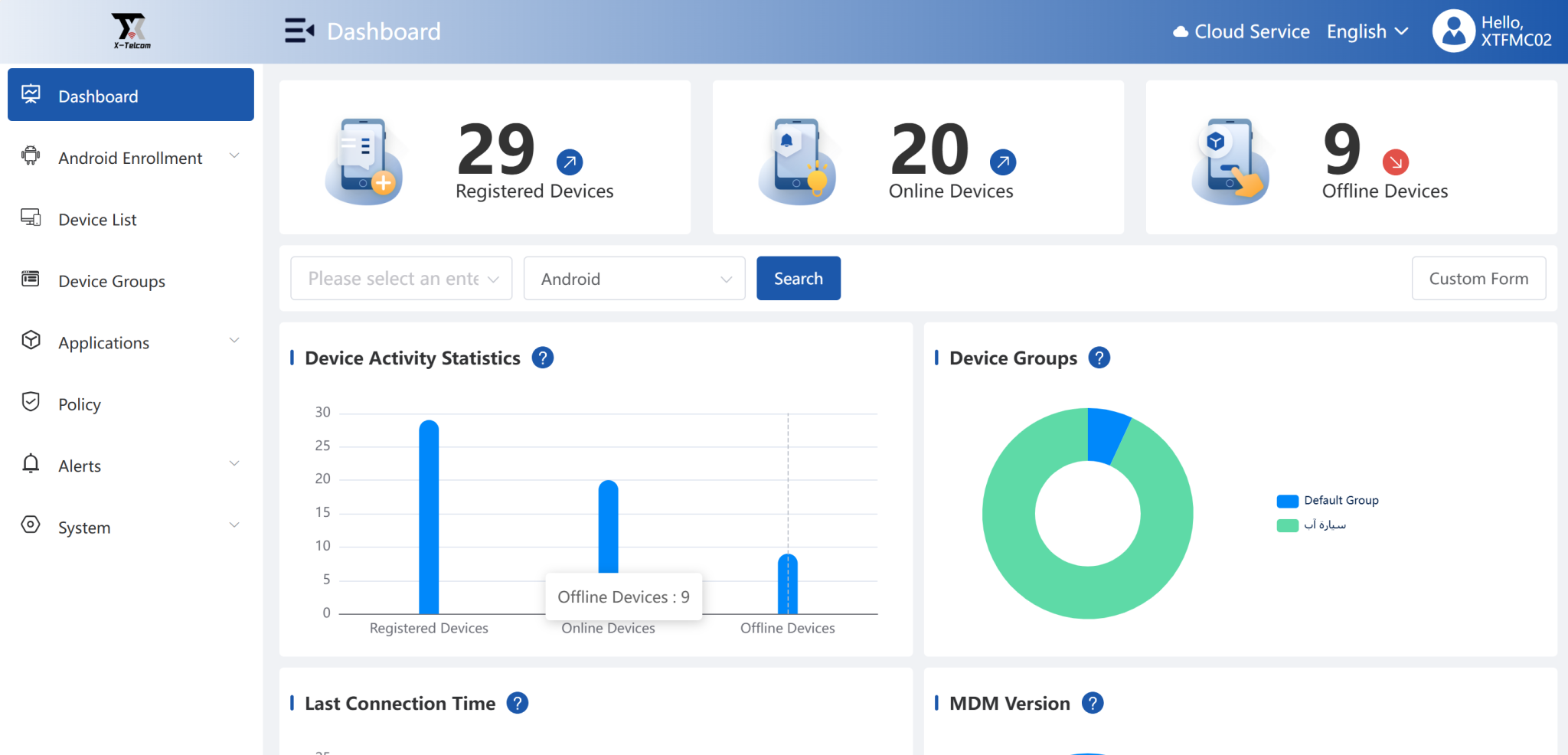The width and height of the screenshot is (1568, 755).
Task: Select the Policy shield icon
Action: point(31,403)
